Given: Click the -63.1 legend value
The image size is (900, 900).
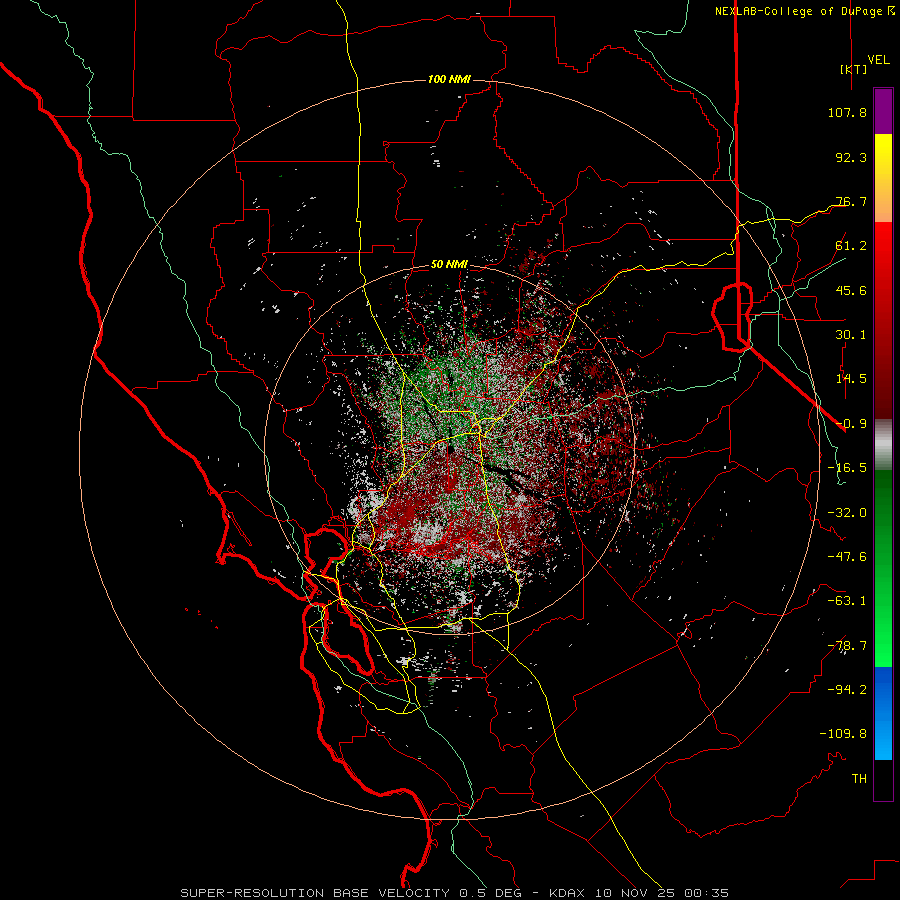Looking at the screenshot, I should pyautogui.click(x=847, y=601).
